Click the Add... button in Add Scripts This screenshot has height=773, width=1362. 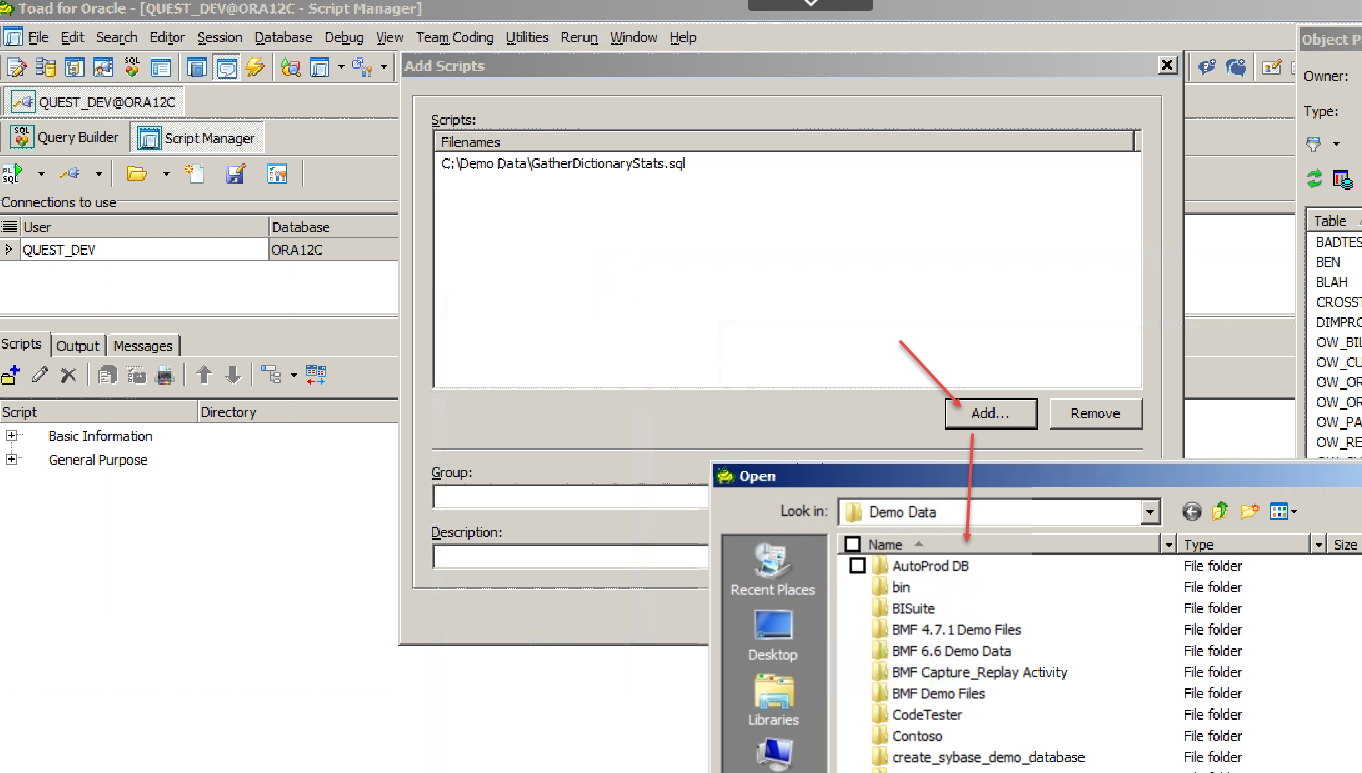[x=990, y=413]
